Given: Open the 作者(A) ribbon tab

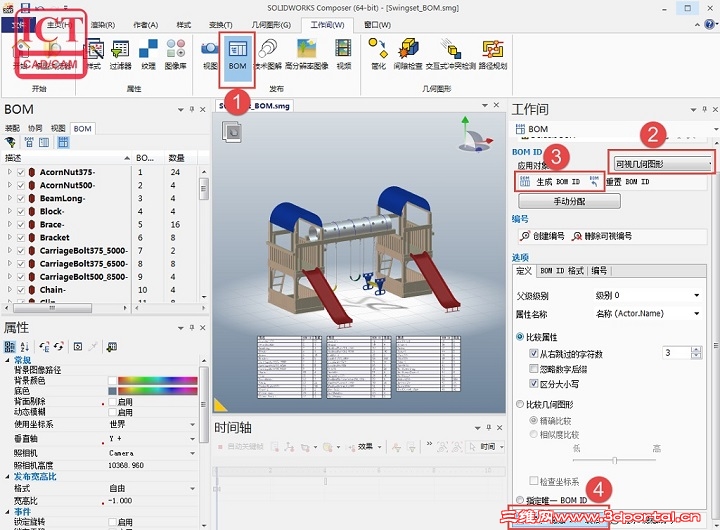Looking at the screenshot, I should click(146, 25).
